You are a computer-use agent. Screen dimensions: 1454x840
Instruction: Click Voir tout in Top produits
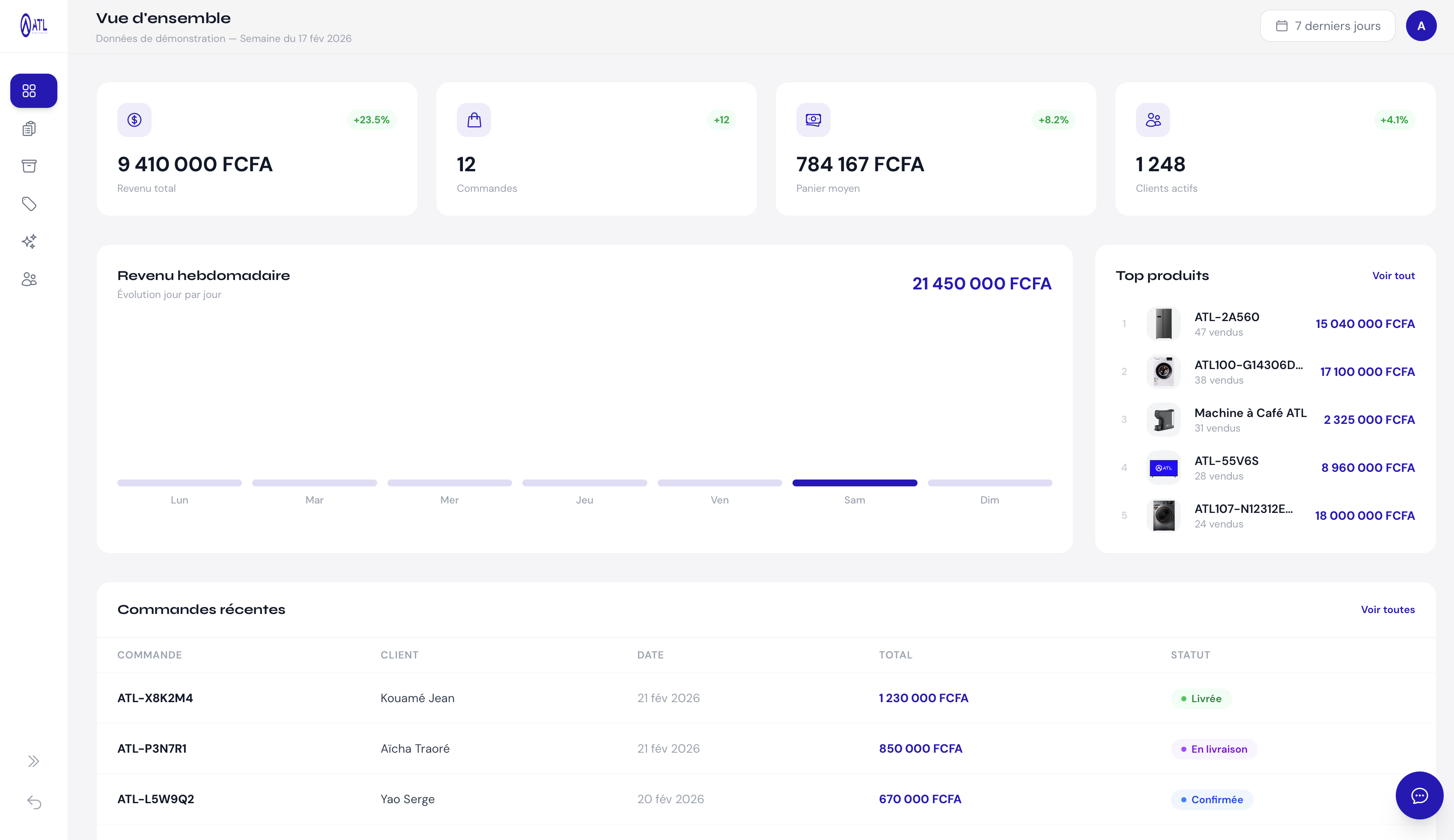click(x=1393, y=276)
